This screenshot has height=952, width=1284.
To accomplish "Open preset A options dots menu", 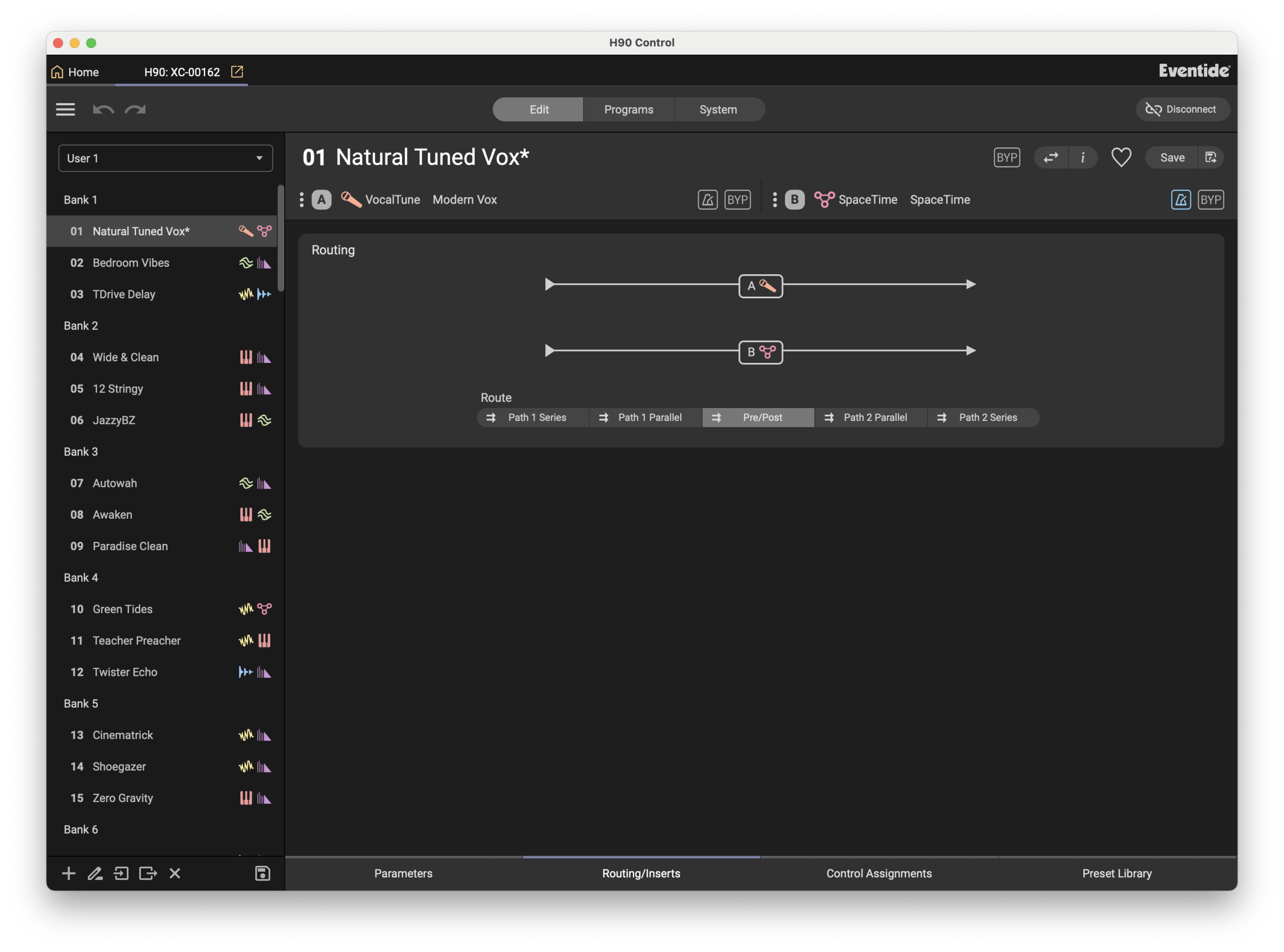I will 301,200.
